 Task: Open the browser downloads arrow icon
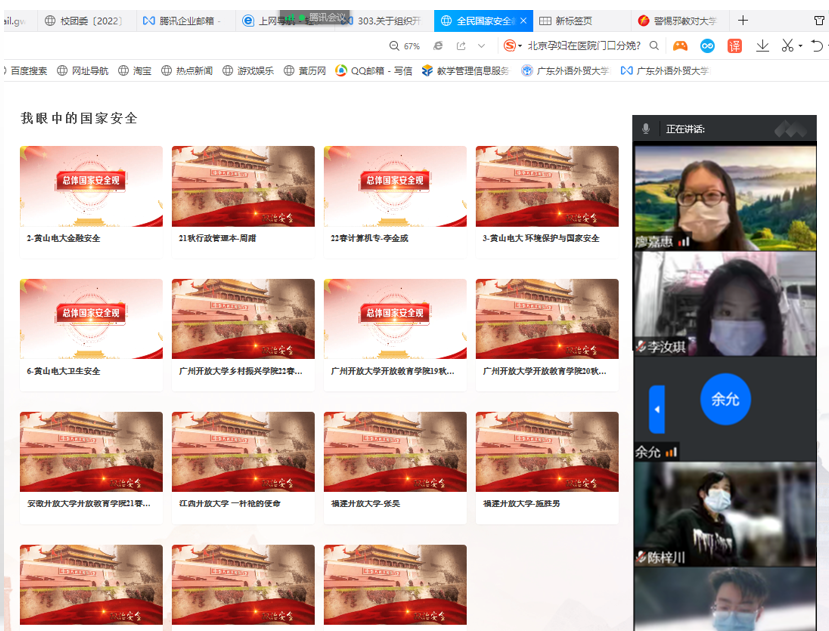tap(762, 46)
